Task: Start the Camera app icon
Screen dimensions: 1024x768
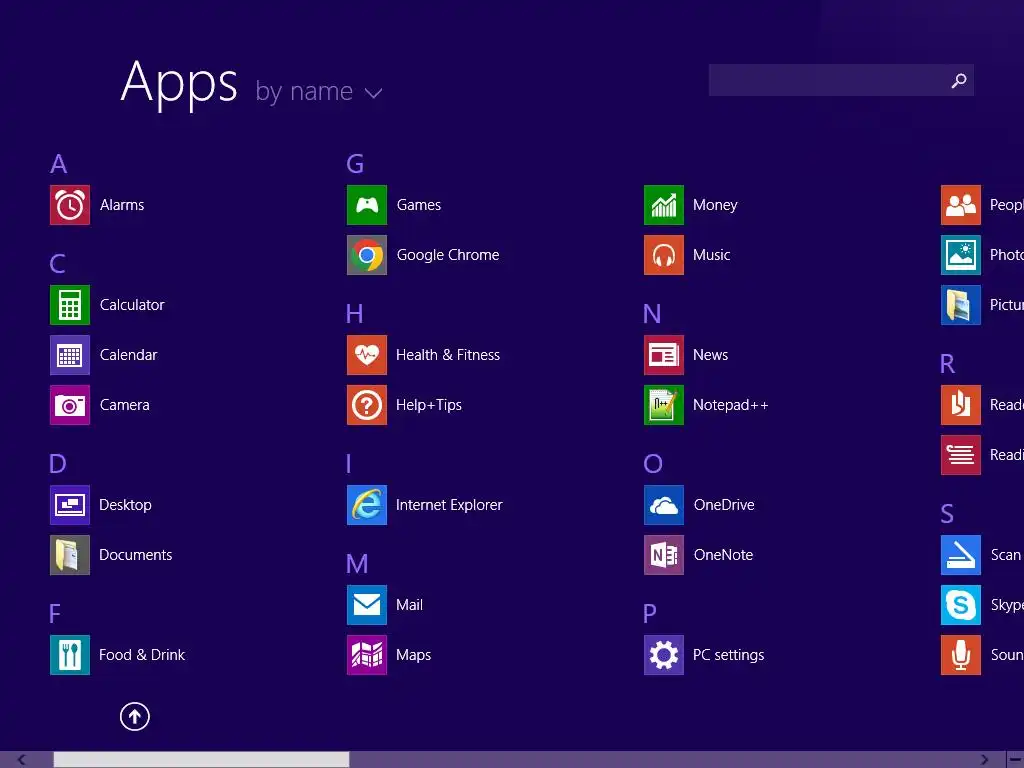Action: (70, 405)
